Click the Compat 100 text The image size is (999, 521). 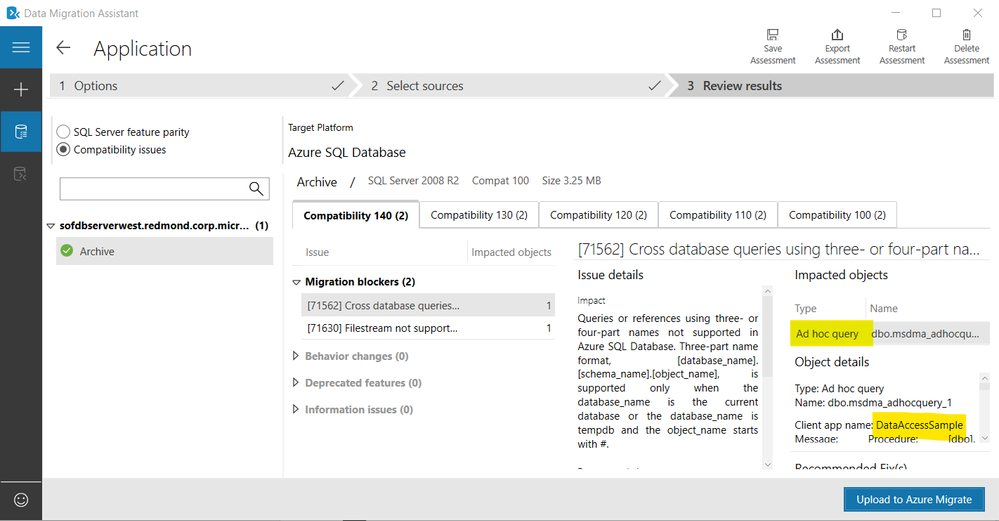(x=500, y=181)
